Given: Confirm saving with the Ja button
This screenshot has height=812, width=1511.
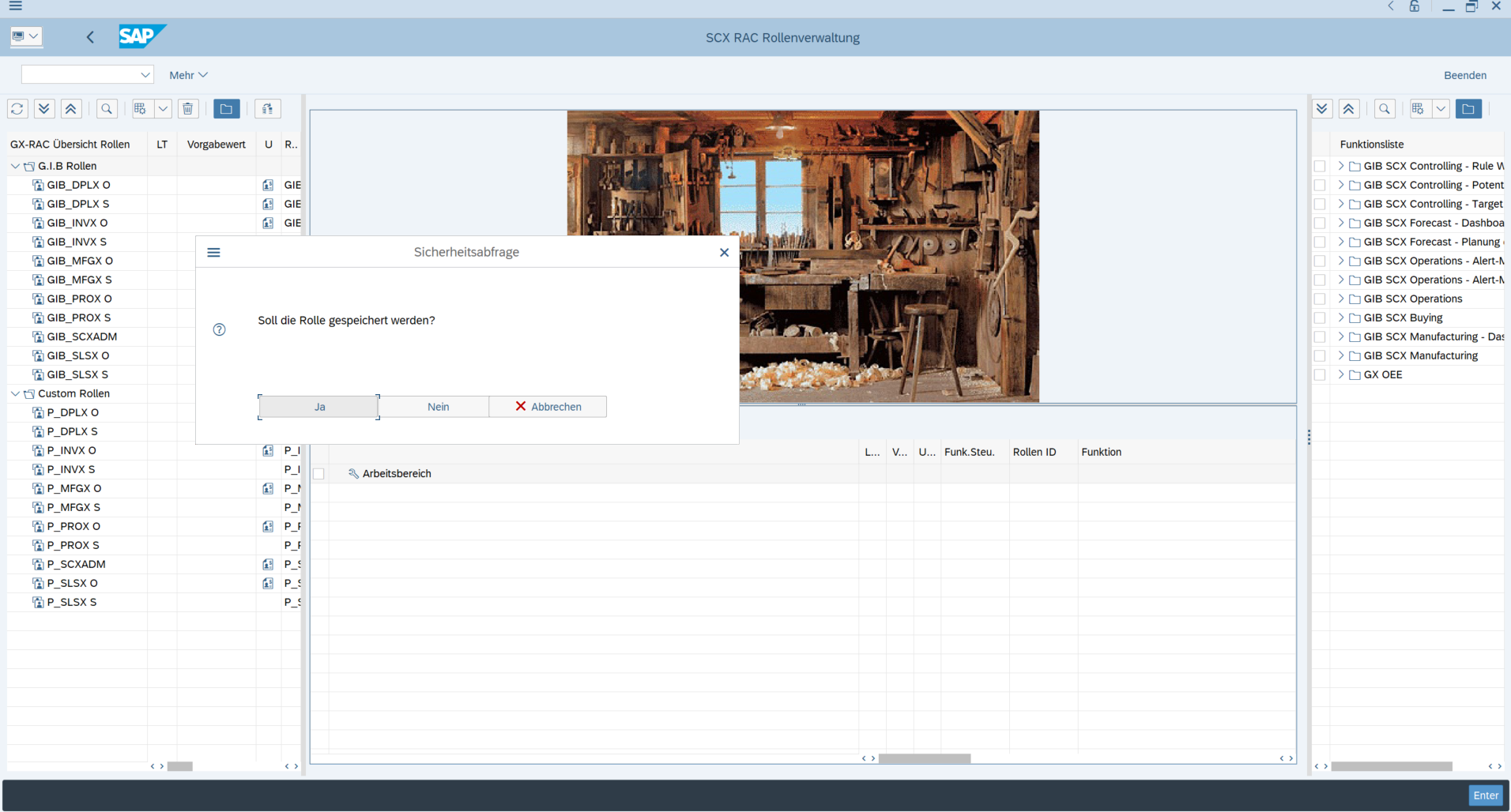Looking at the screenshot, I should pos(319,407).
